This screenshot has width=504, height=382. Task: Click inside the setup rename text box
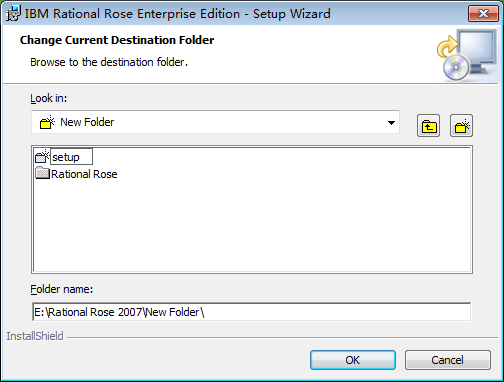coord(71,157)
